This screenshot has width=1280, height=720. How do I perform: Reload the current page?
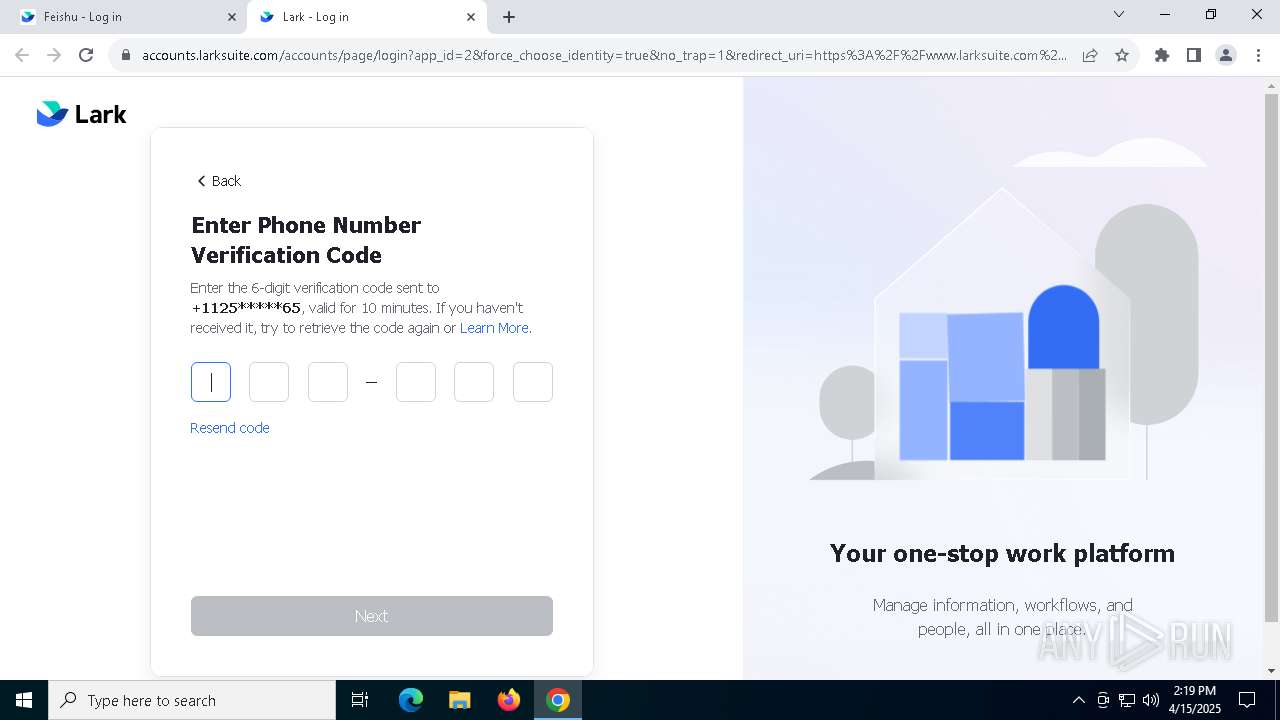(x=86, y=55)
